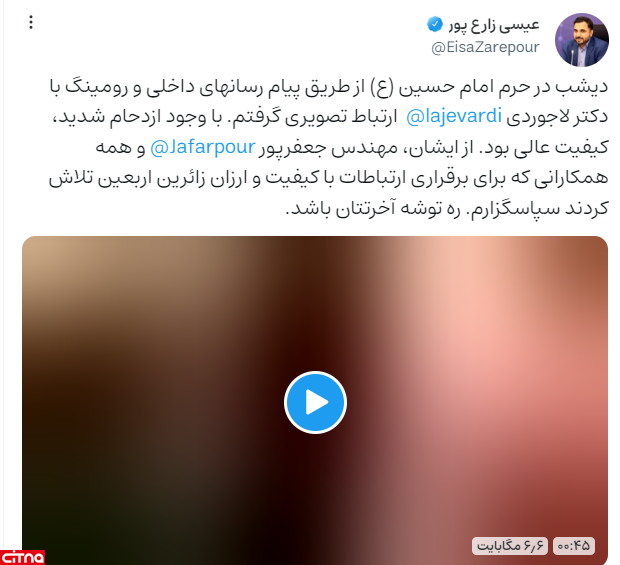Open Eisa Zarepour's profile avatar
This screenshot has height=565, width=620.
pyautogui.click(x=582, y=40)
